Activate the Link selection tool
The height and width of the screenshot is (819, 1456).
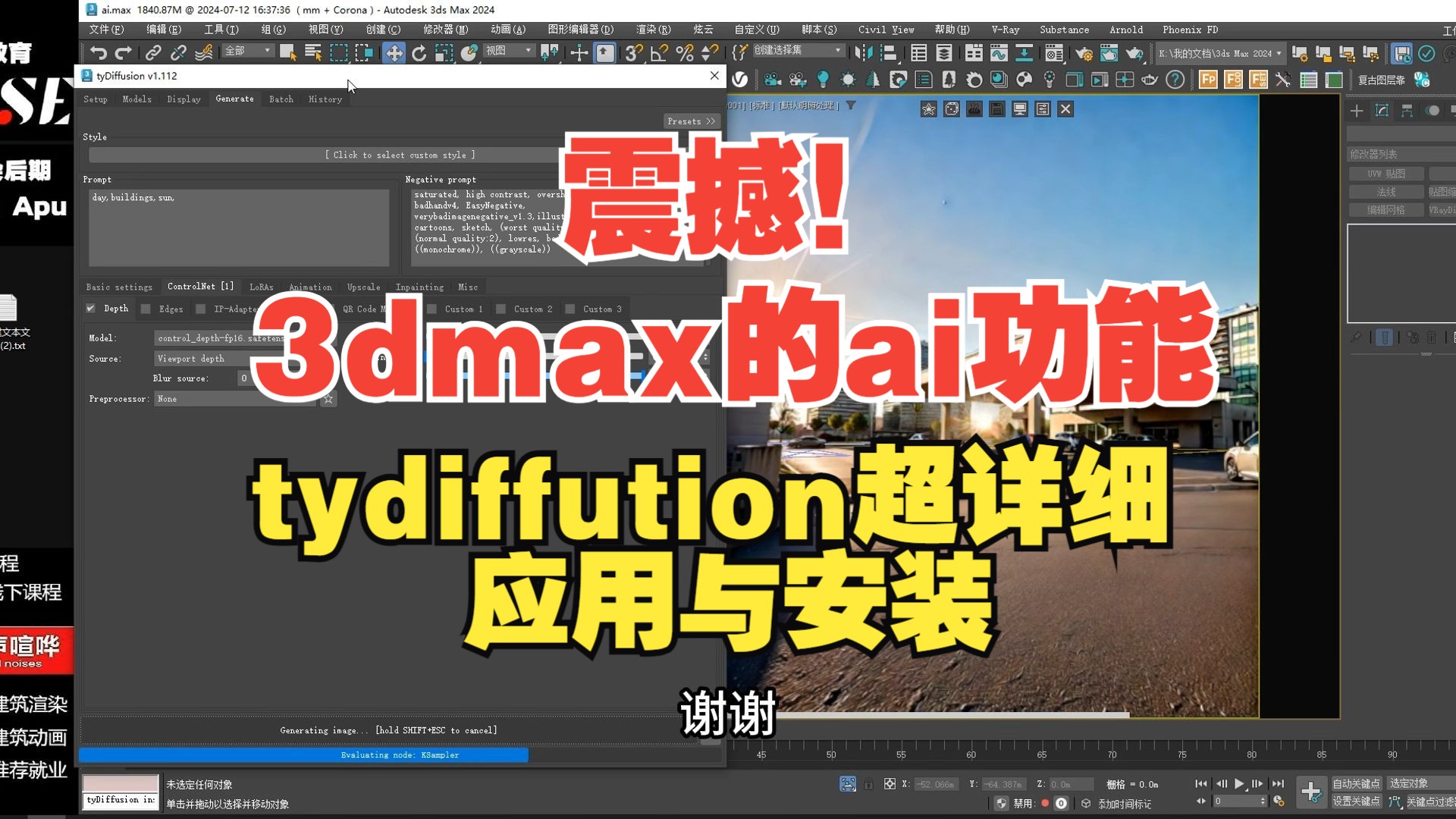click(153, 52)
